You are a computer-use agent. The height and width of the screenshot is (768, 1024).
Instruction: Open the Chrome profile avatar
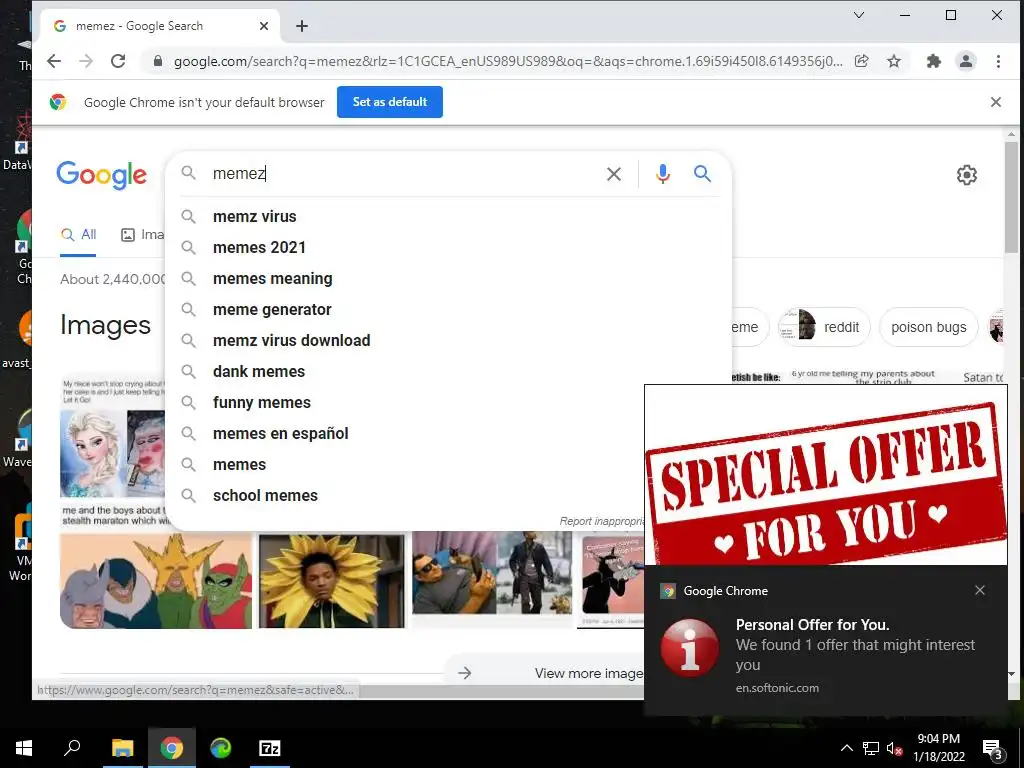pyautogui.click(x=966, y=61)
